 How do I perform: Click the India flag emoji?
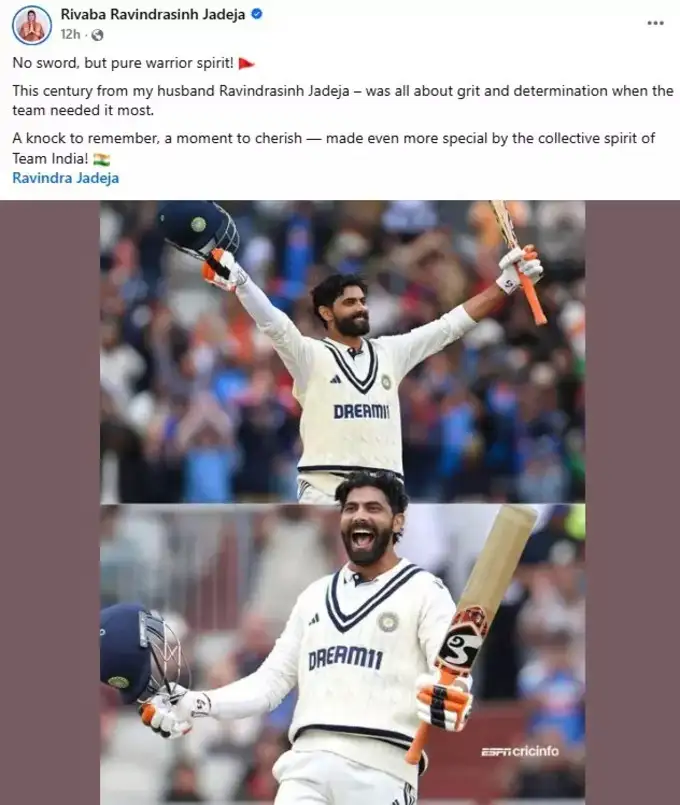pyautogui.click(x=102, y=159)
